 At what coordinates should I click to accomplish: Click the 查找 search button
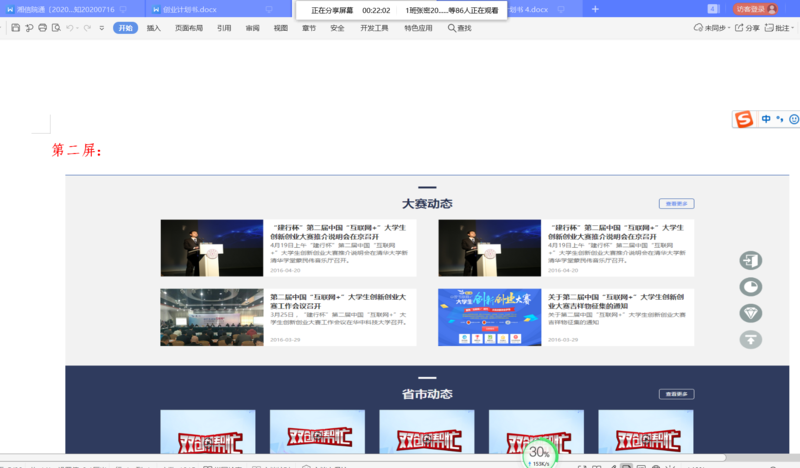(x=460, y=28)
